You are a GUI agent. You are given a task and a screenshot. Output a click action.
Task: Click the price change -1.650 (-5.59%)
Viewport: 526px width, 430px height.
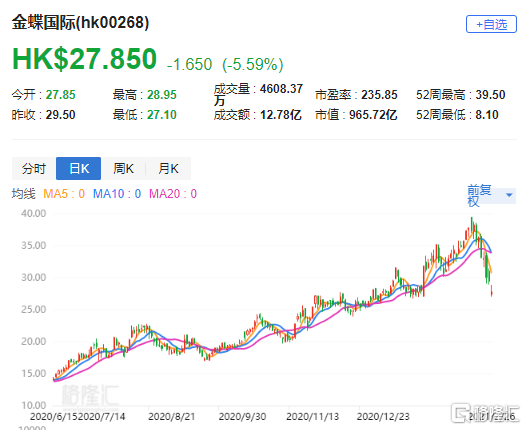pos(225,64)
